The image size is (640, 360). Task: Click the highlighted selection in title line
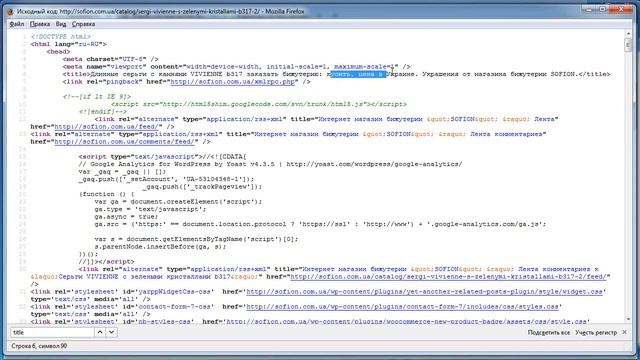pyautogui.click(x=358, y=74)
